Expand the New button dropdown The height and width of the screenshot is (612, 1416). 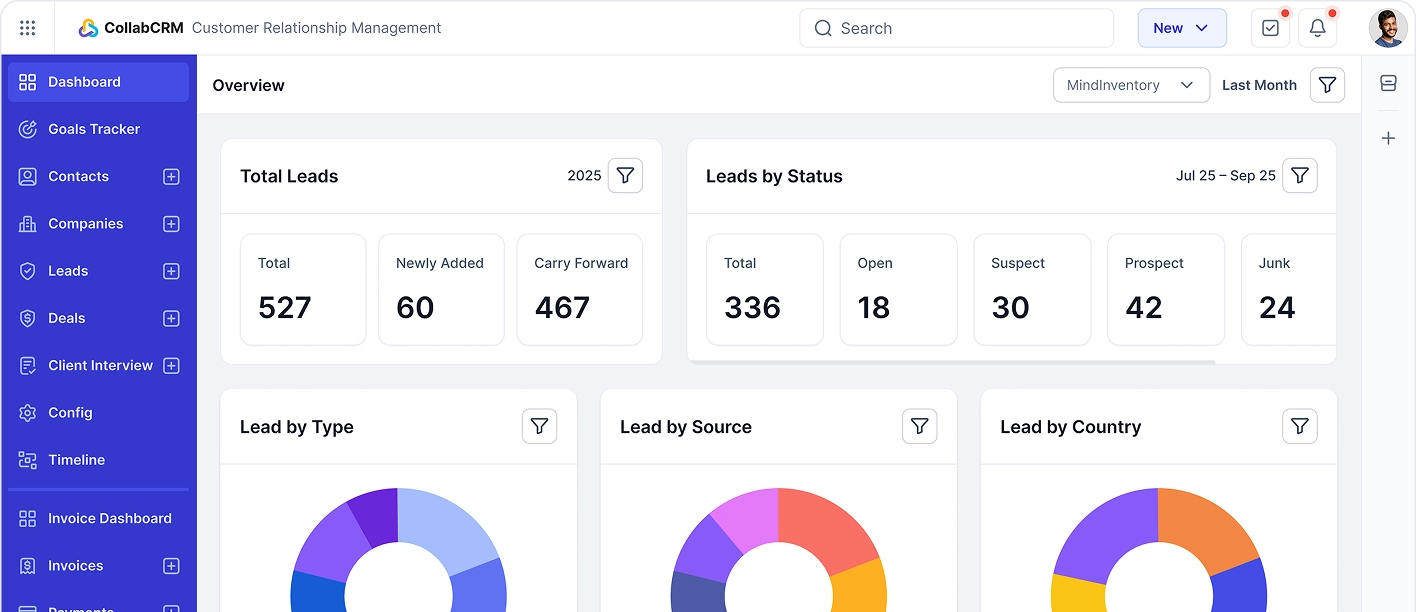(1182, 28)
